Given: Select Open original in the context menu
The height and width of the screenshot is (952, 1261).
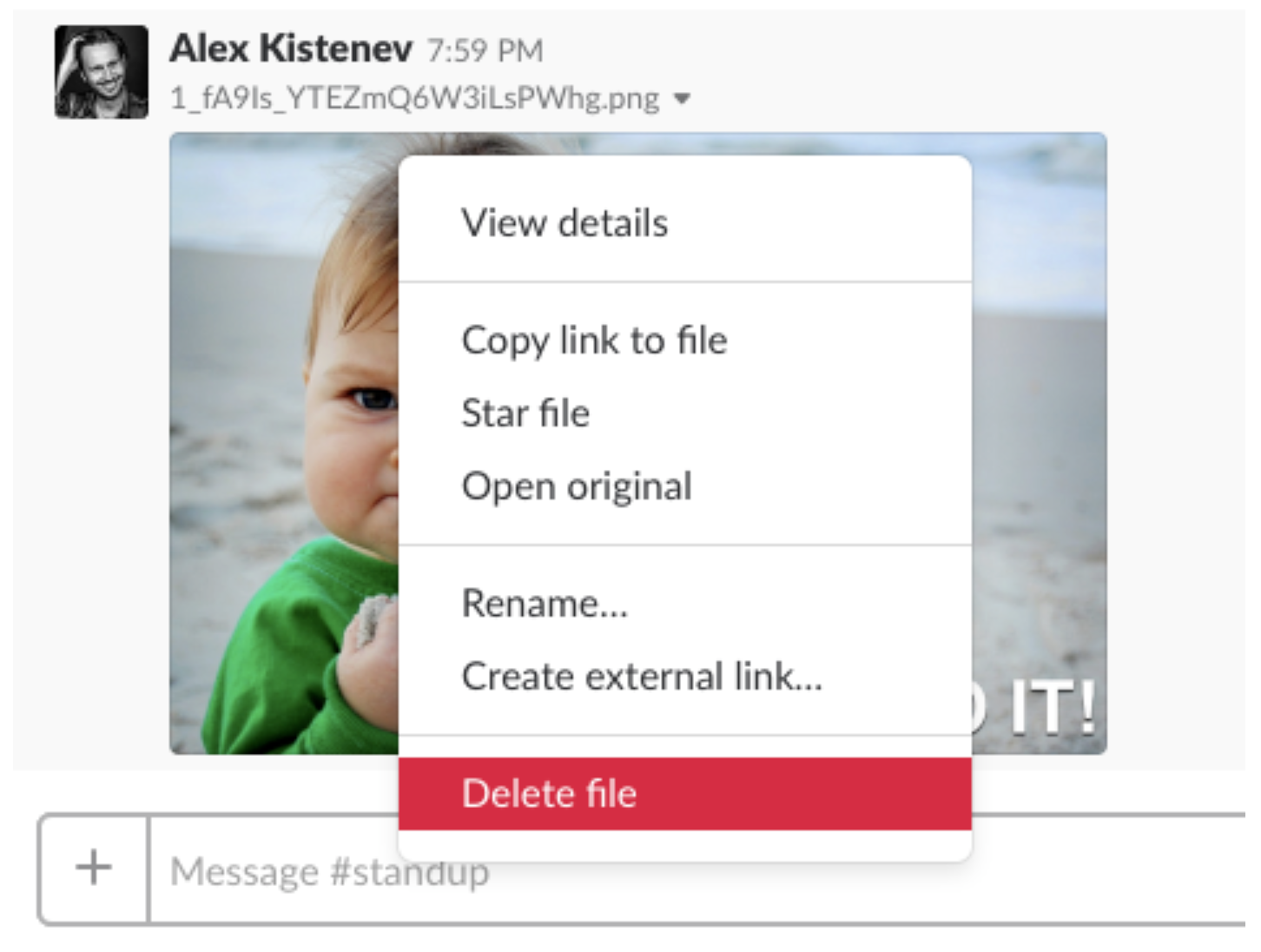Looking at the screenshot, I should pyautogui.click(x=577, y=486).
